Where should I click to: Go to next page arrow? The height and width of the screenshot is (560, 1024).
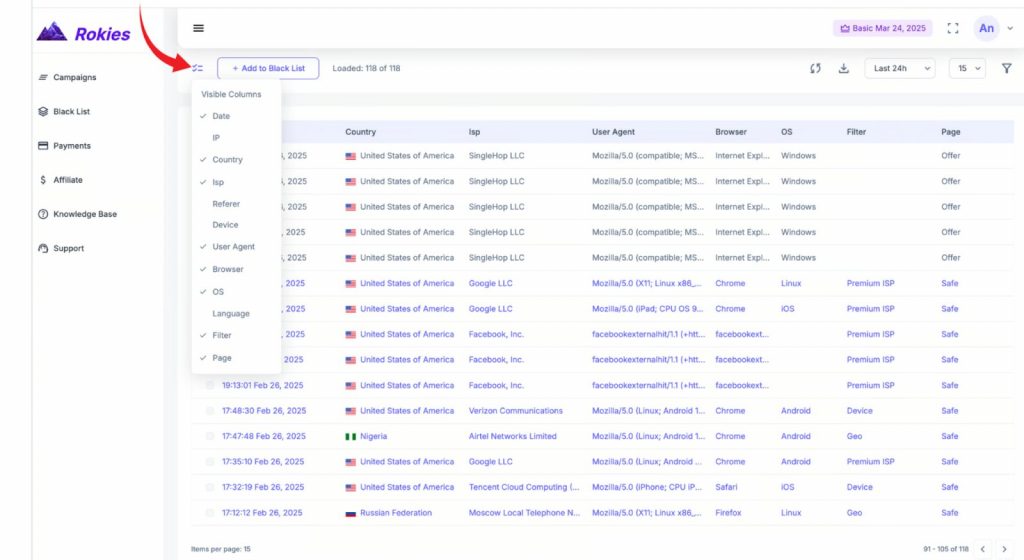tap(1004, 549)
